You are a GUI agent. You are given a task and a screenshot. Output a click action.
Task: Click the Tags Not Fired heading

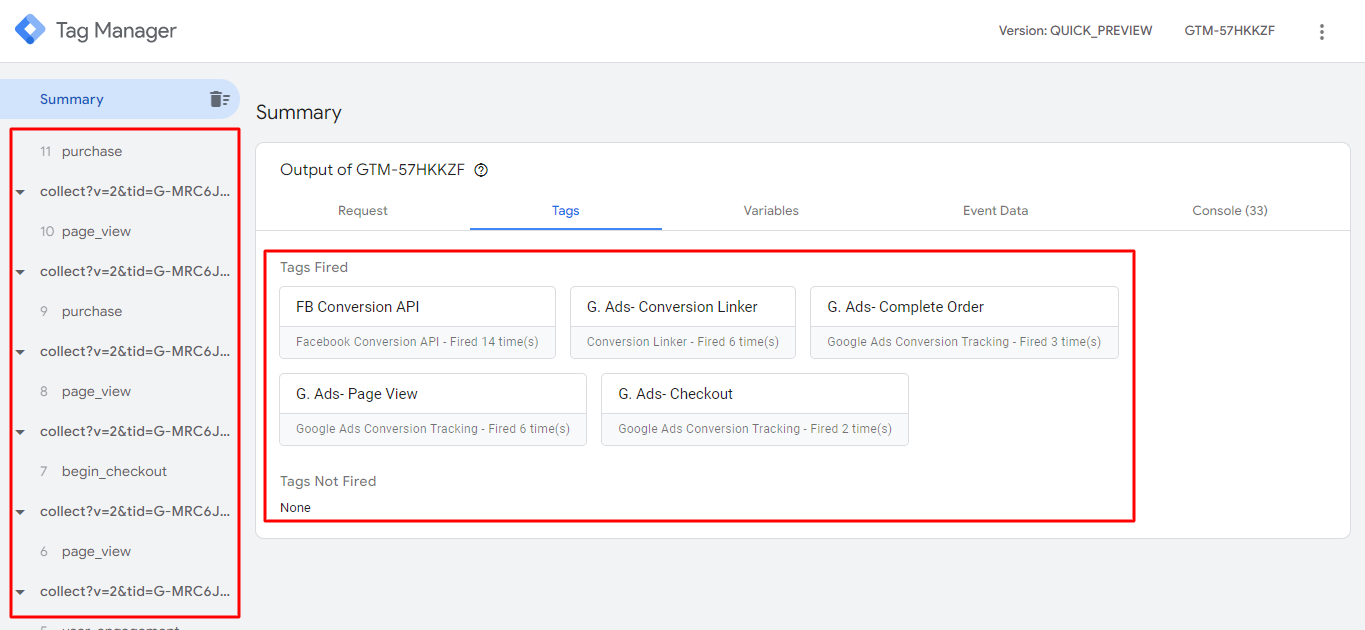pyautogui.click(x=328, y=481)
